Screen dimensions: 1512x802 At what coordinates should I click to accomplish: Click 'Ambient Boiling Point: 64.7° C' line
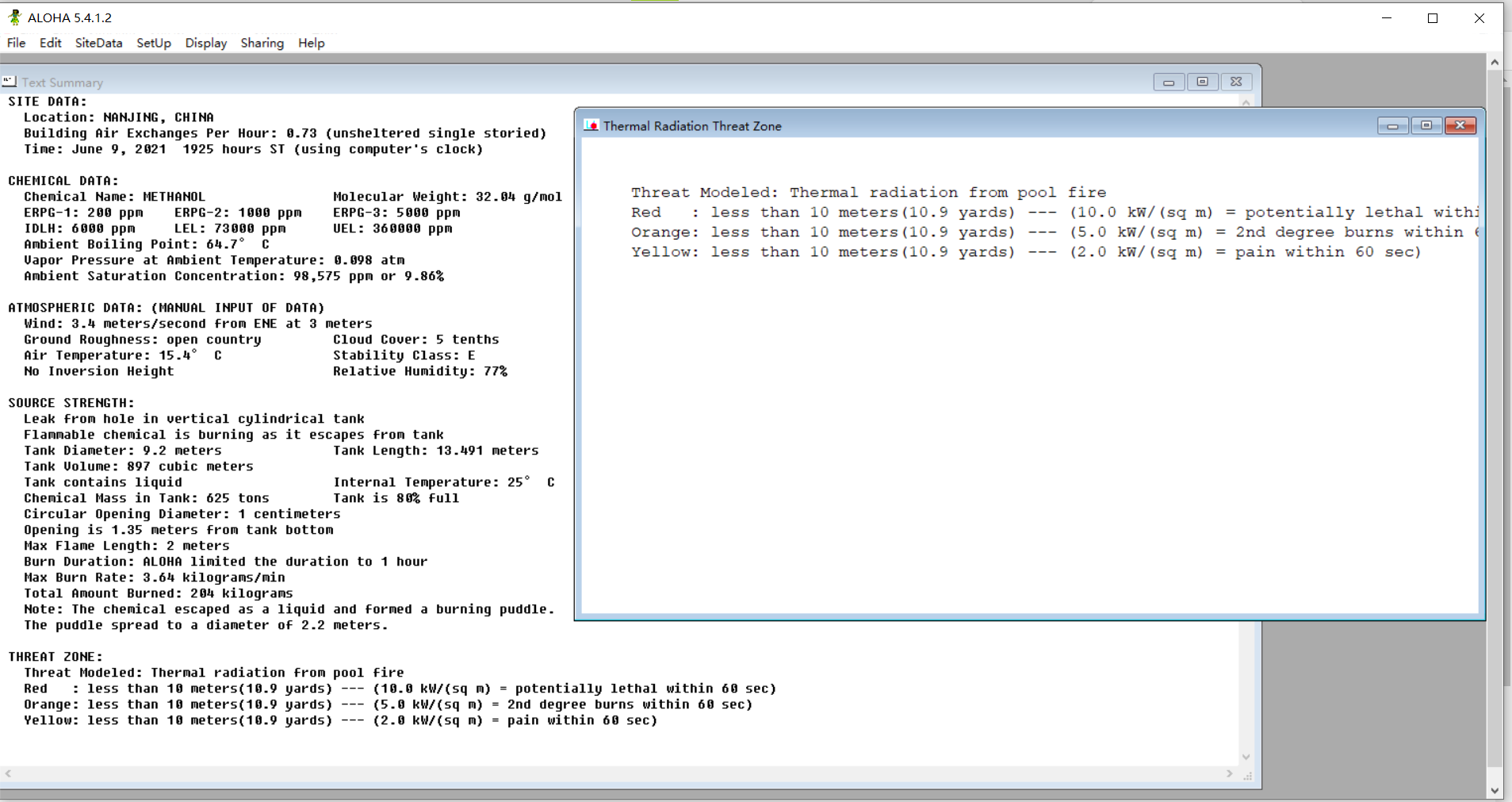(x=147, y=244)
